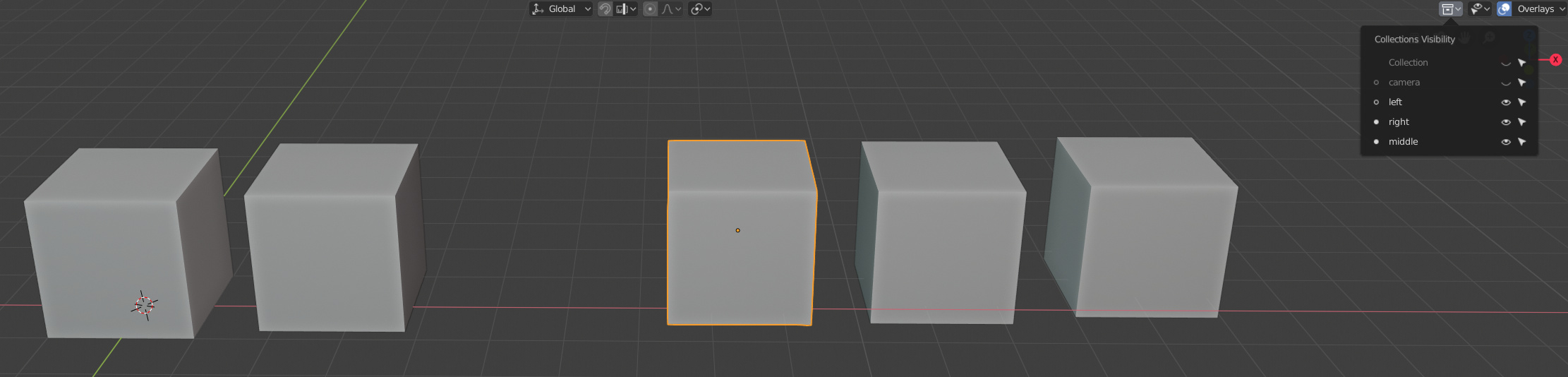Select the left collection entry

click(x=1395, y=102)
